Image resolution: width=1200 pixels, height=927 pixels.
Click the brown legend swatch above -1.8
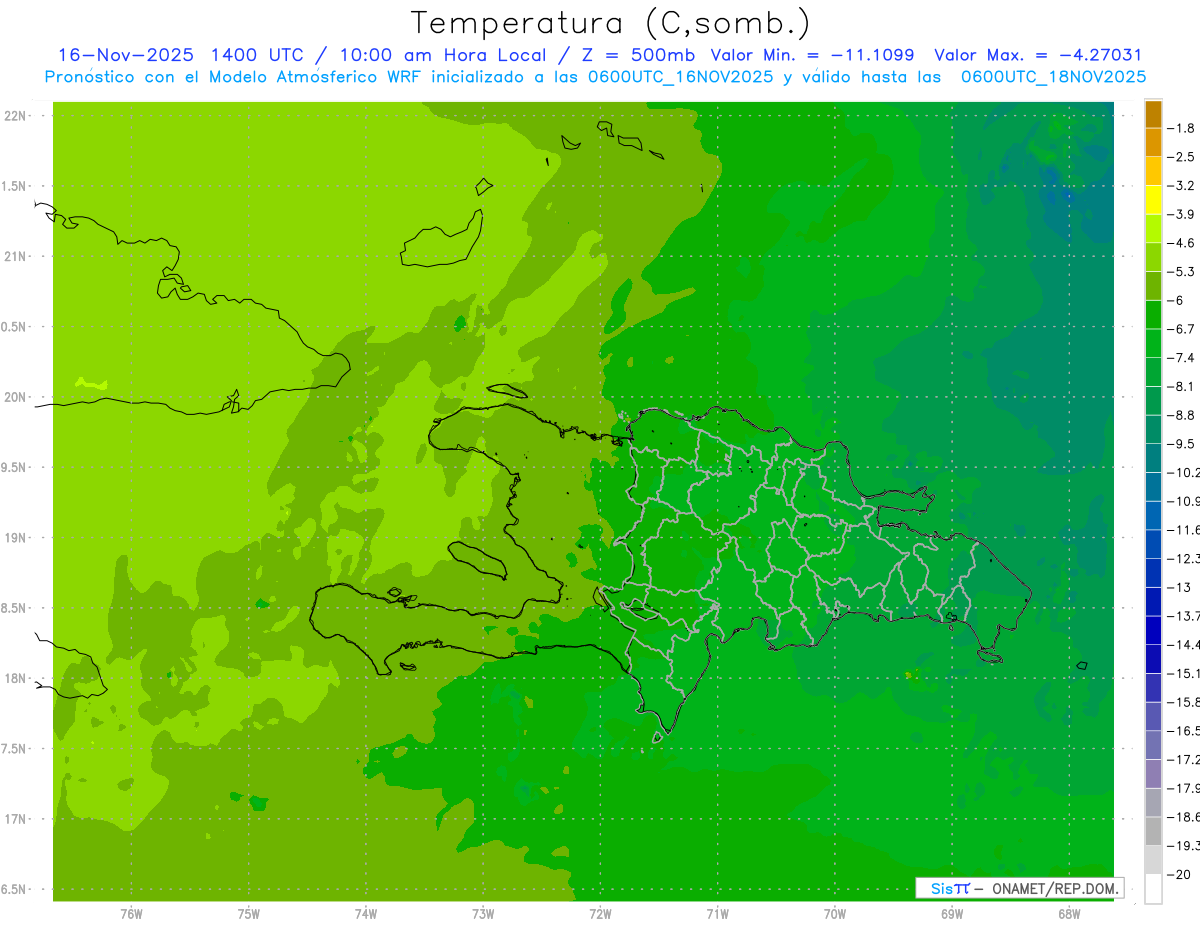pyautogui.click(x=1153, y=114)
